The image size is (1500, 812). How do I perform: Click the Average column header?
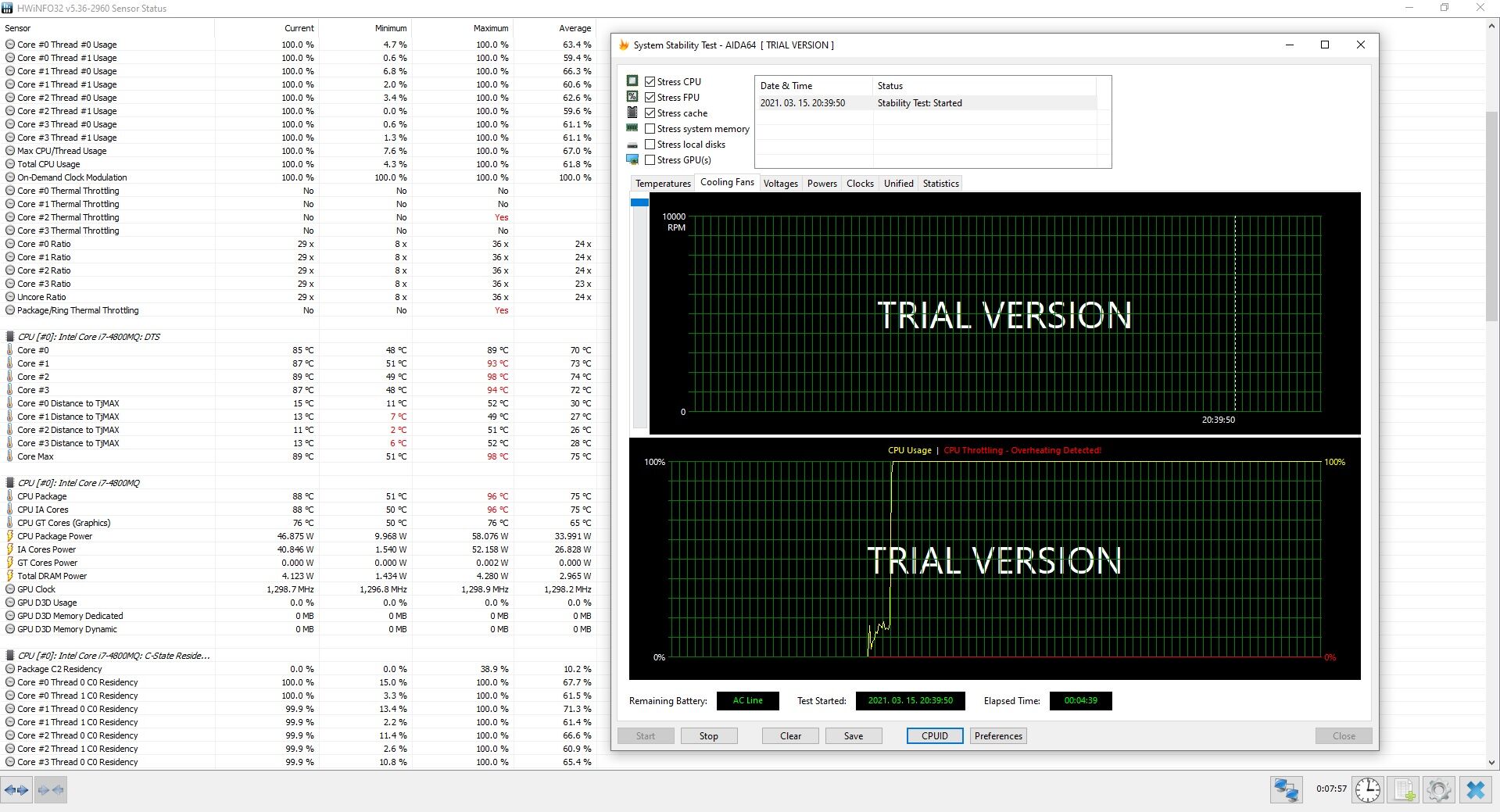[x=554, y=28]
